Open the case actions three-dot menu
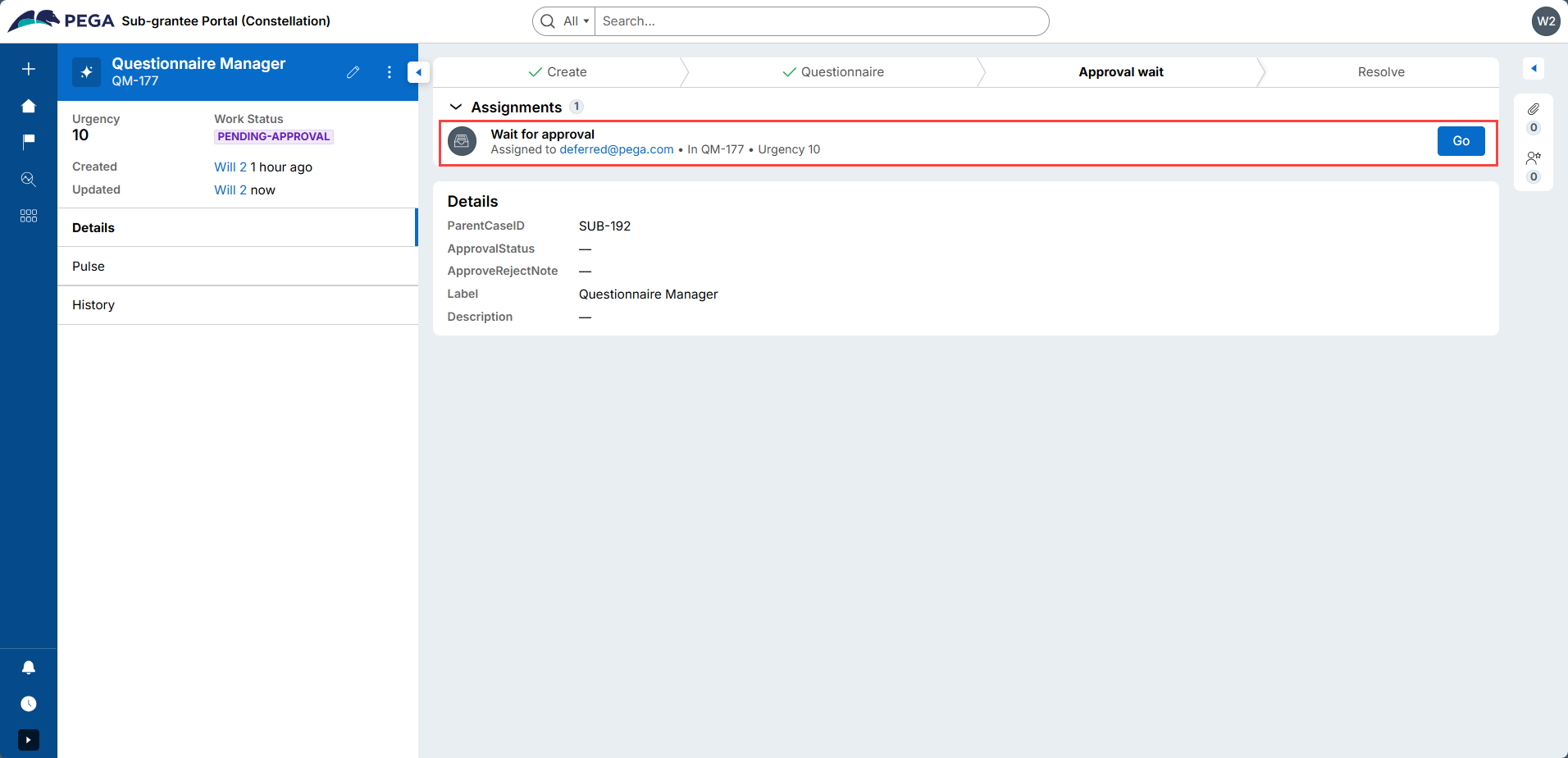The height and width of the screenshot is (758, 1568). (x=390, y=72)
